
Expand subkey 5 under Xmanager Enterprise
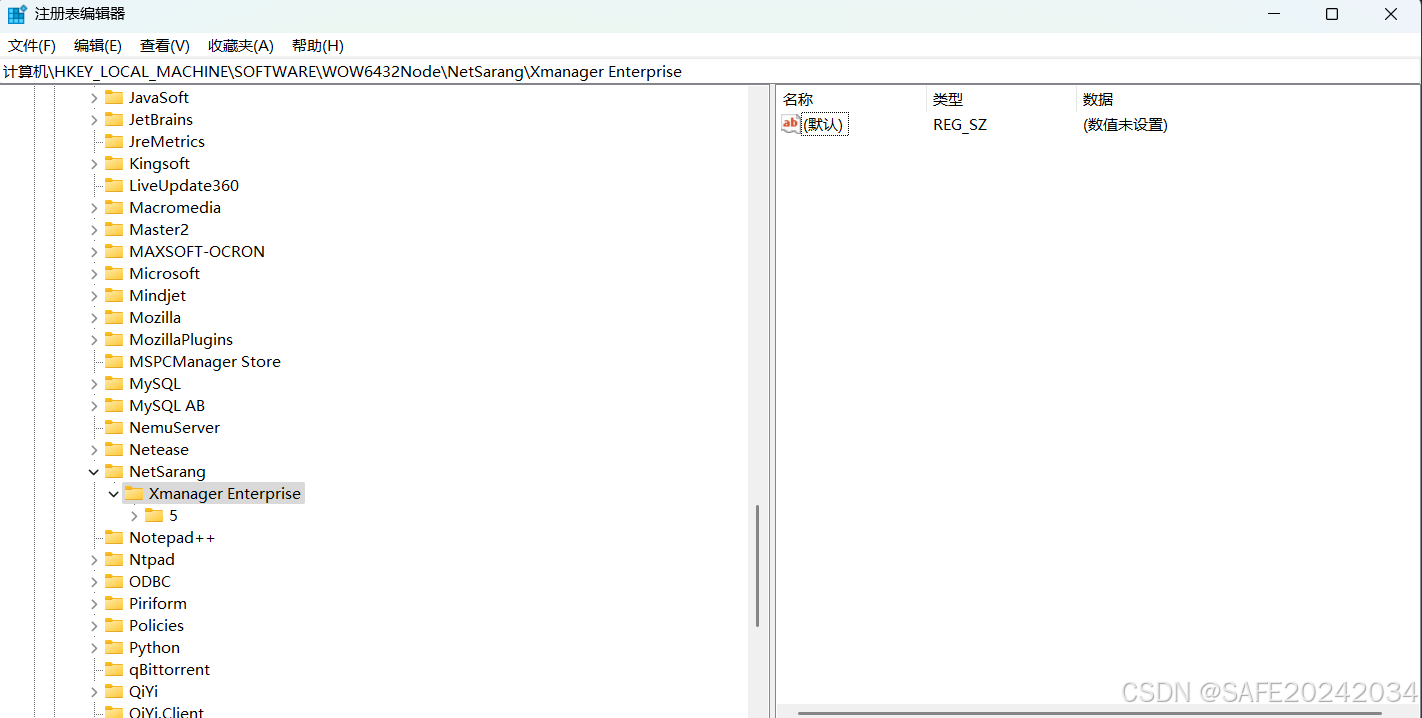tap(134, 515)
